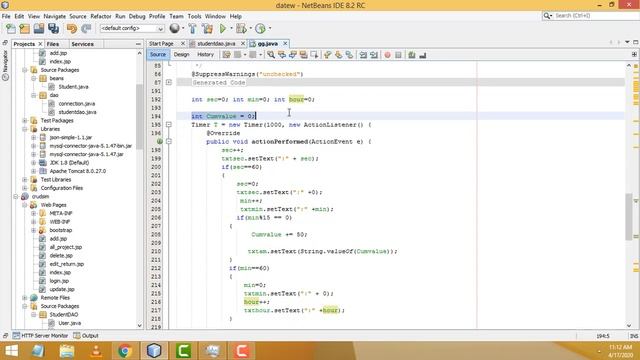Toggle Bookmark icon in editor toolbar

349,55
